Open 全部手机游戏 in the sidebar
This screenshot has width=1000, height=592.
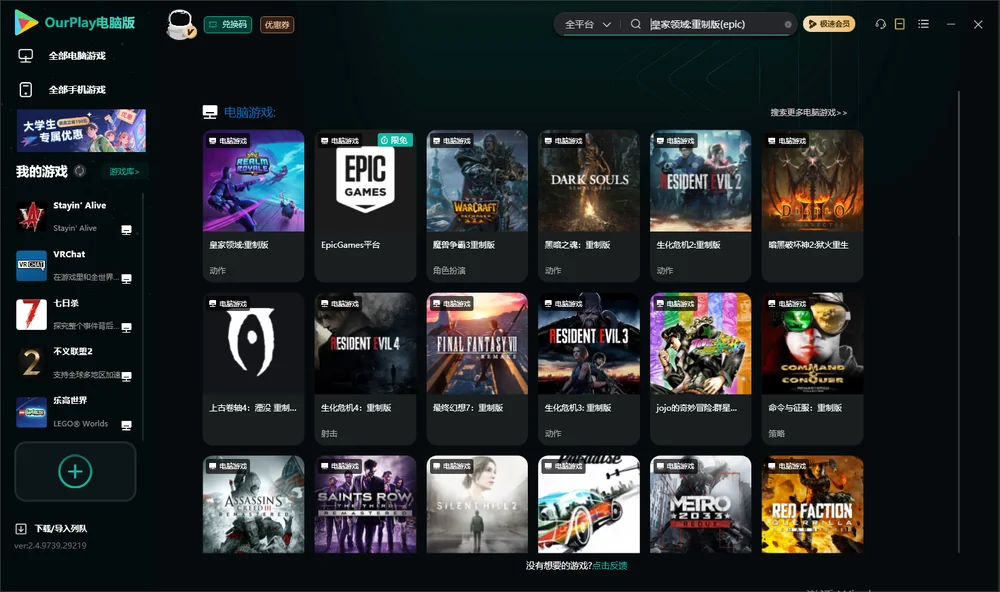(x=77, y=89)
